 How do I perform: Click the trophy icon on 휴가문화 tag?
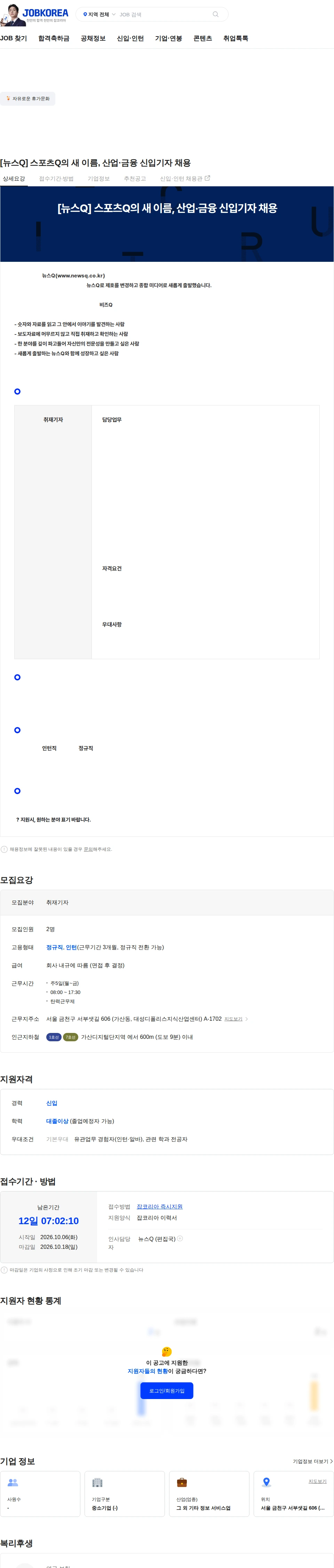click(8, 99)
